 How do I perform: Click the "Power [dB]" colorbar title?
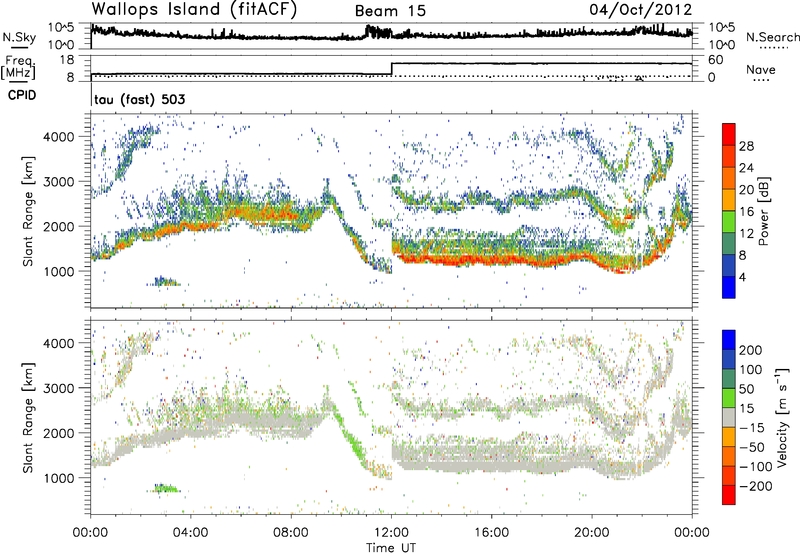pos(764,211)
